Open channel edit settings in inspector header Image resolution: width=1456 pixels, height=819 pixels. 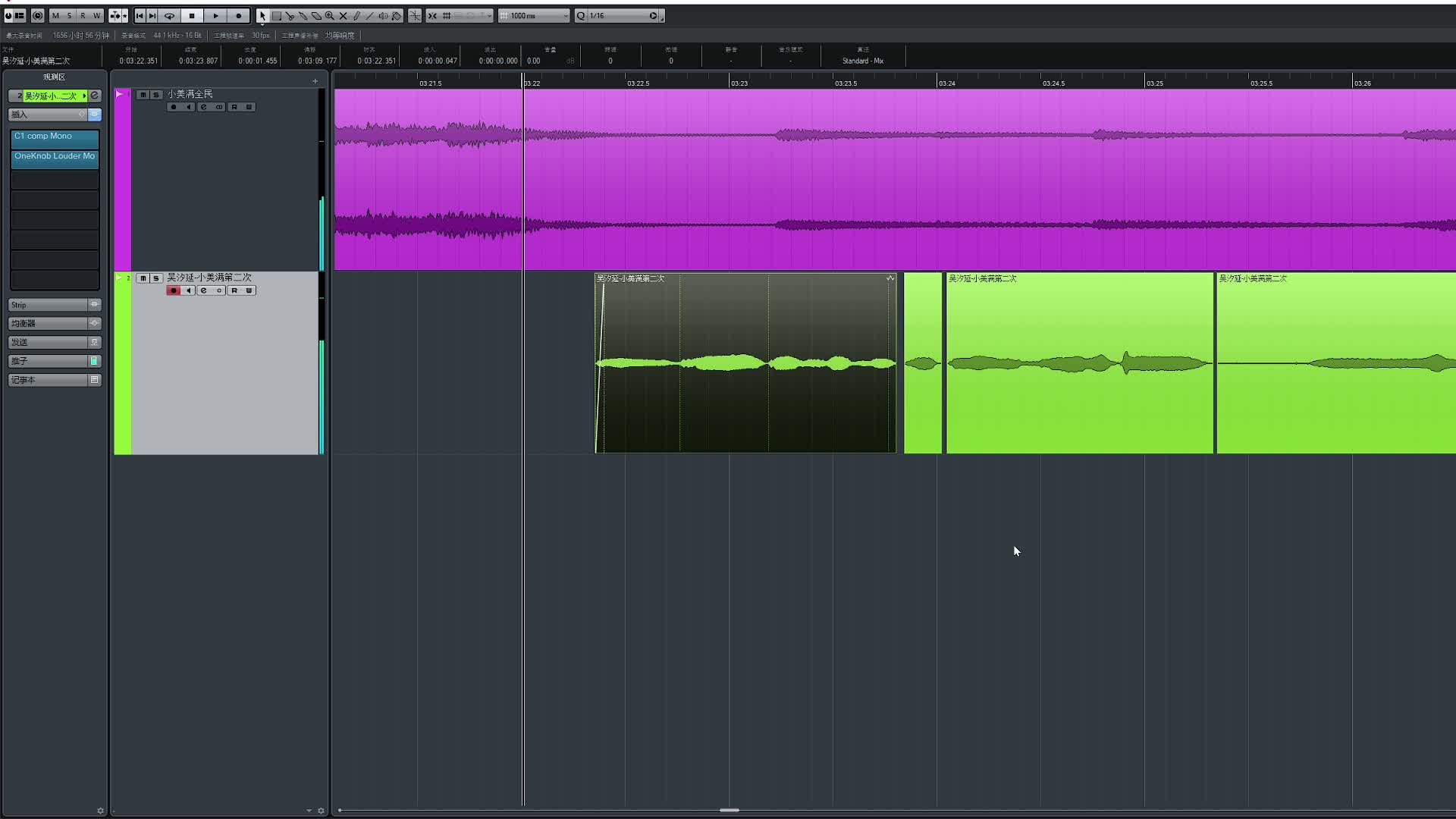coord(95,96)
